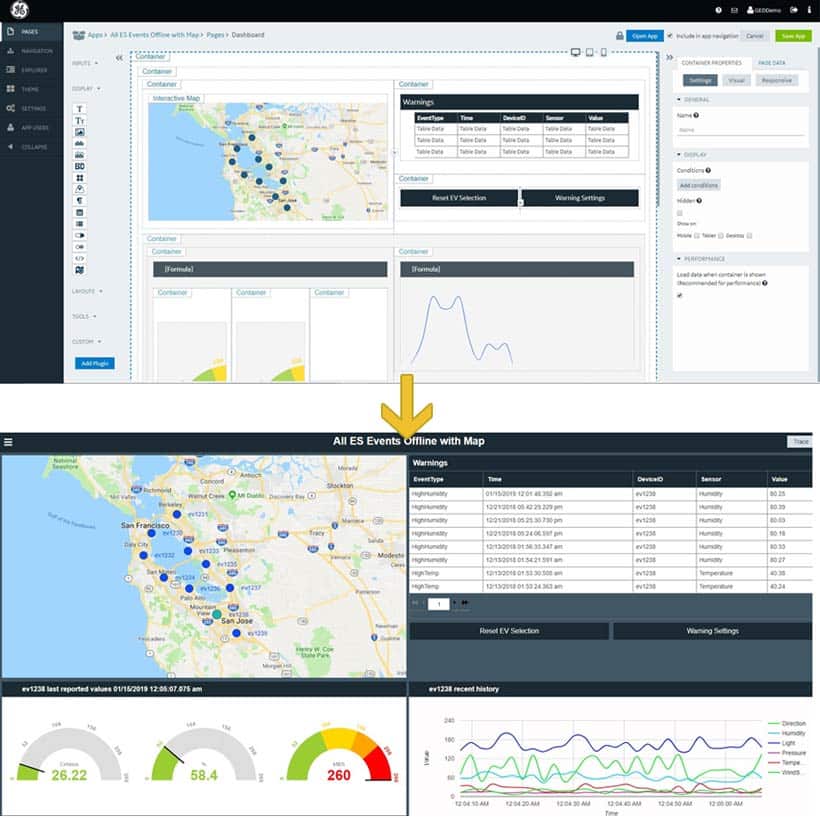820x820 pixels.
Task: Switch to mobile phone preview icon
Action: (x=603, y=52)
